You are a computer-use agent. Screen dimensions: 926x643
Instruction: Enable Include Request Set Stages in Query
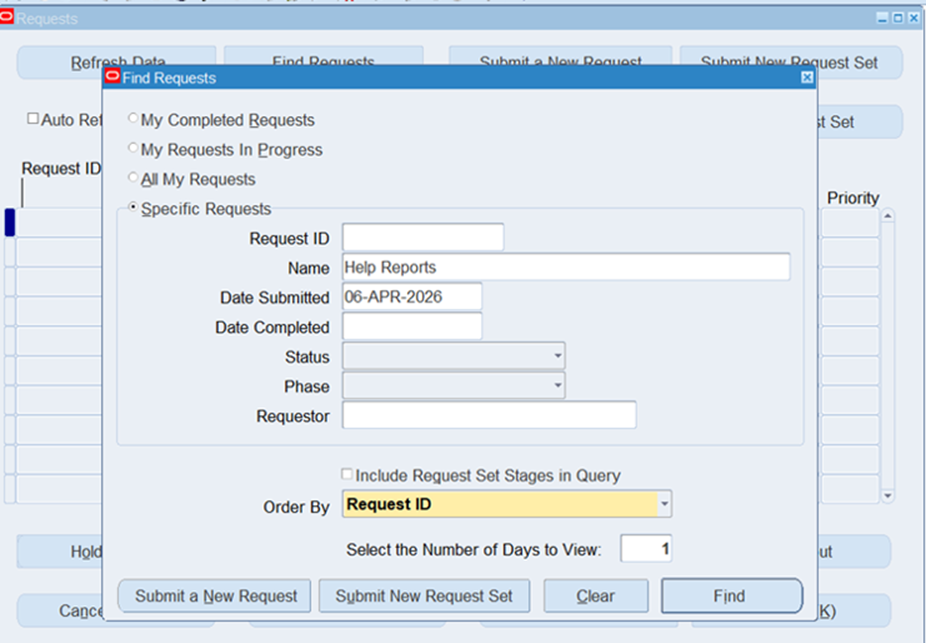[347, 475]
